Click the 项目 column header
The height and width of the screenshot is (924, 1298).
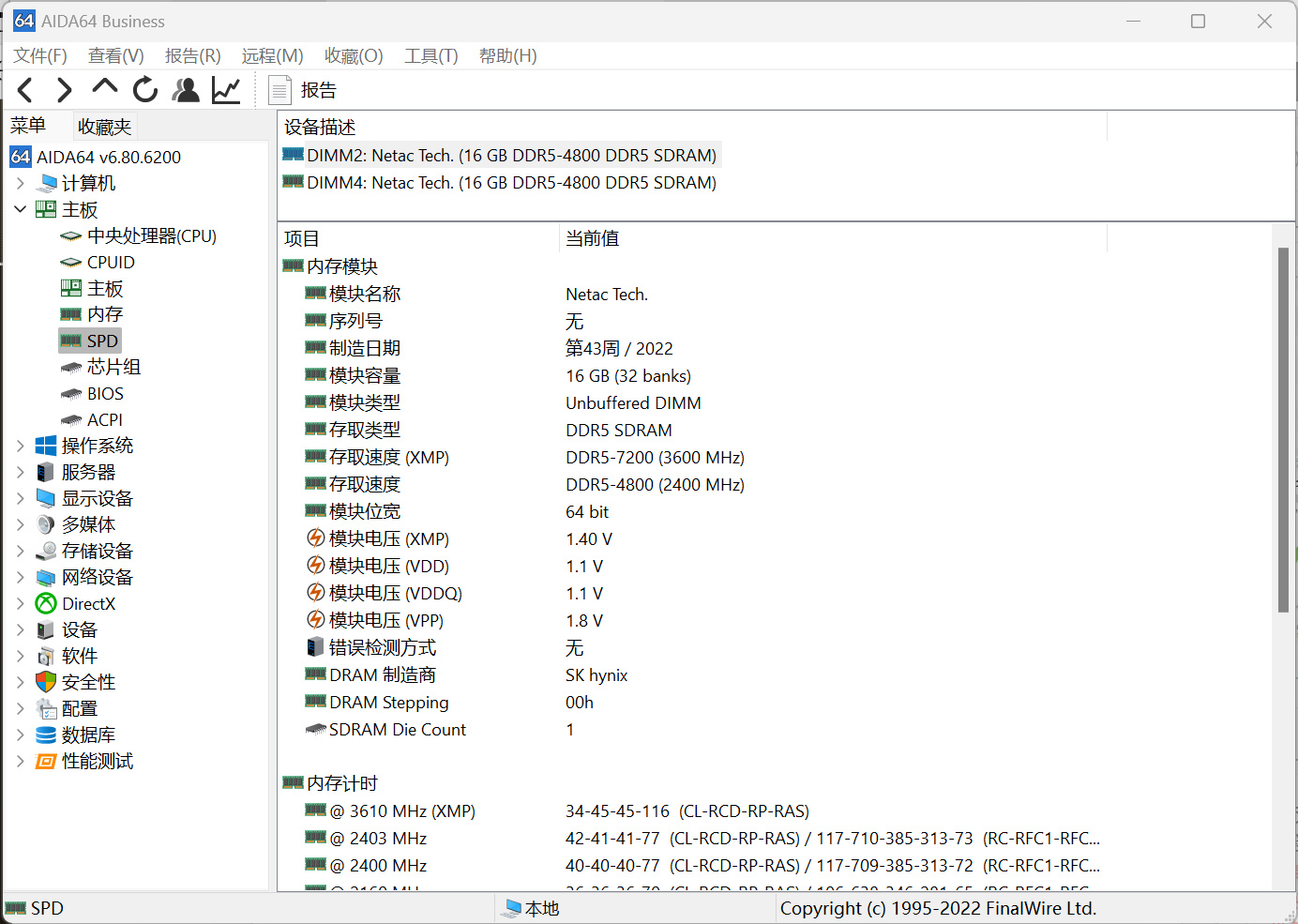tap(419, 238)
